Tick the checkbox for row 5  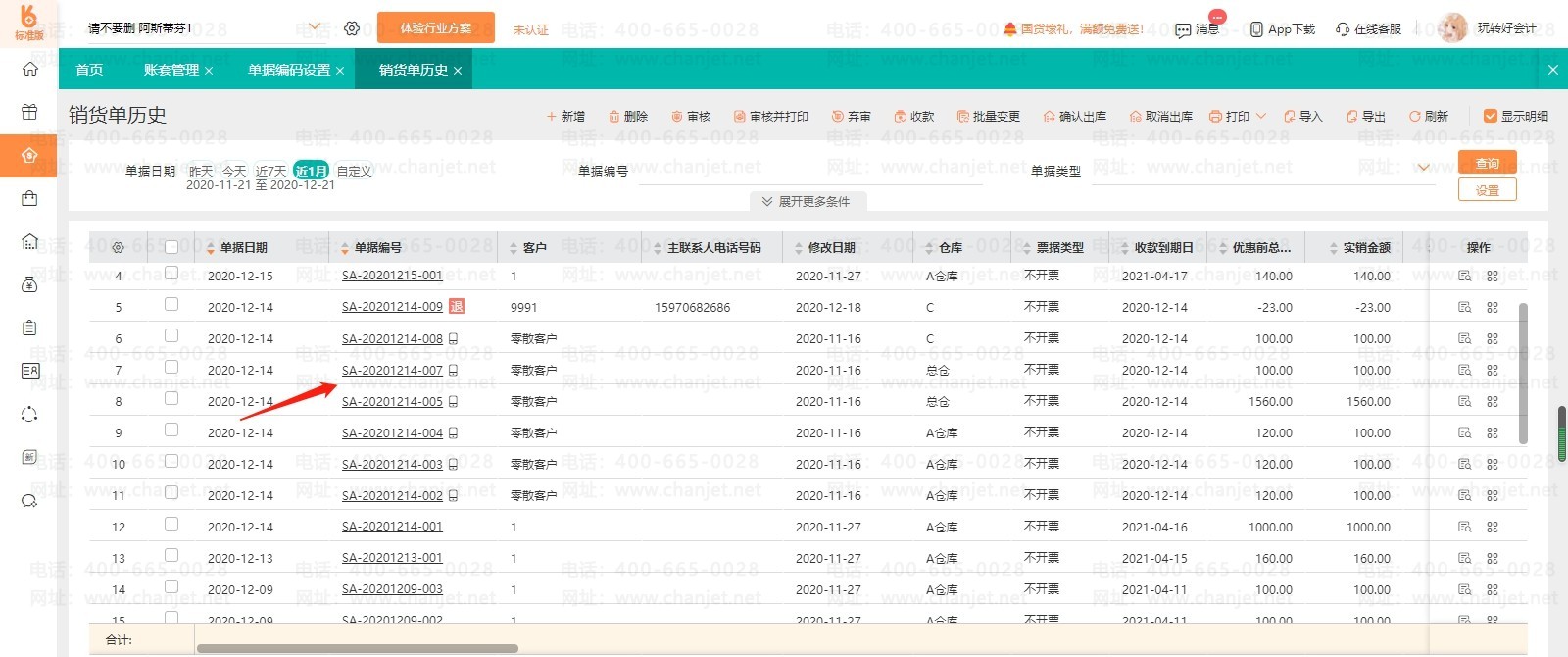171,305
